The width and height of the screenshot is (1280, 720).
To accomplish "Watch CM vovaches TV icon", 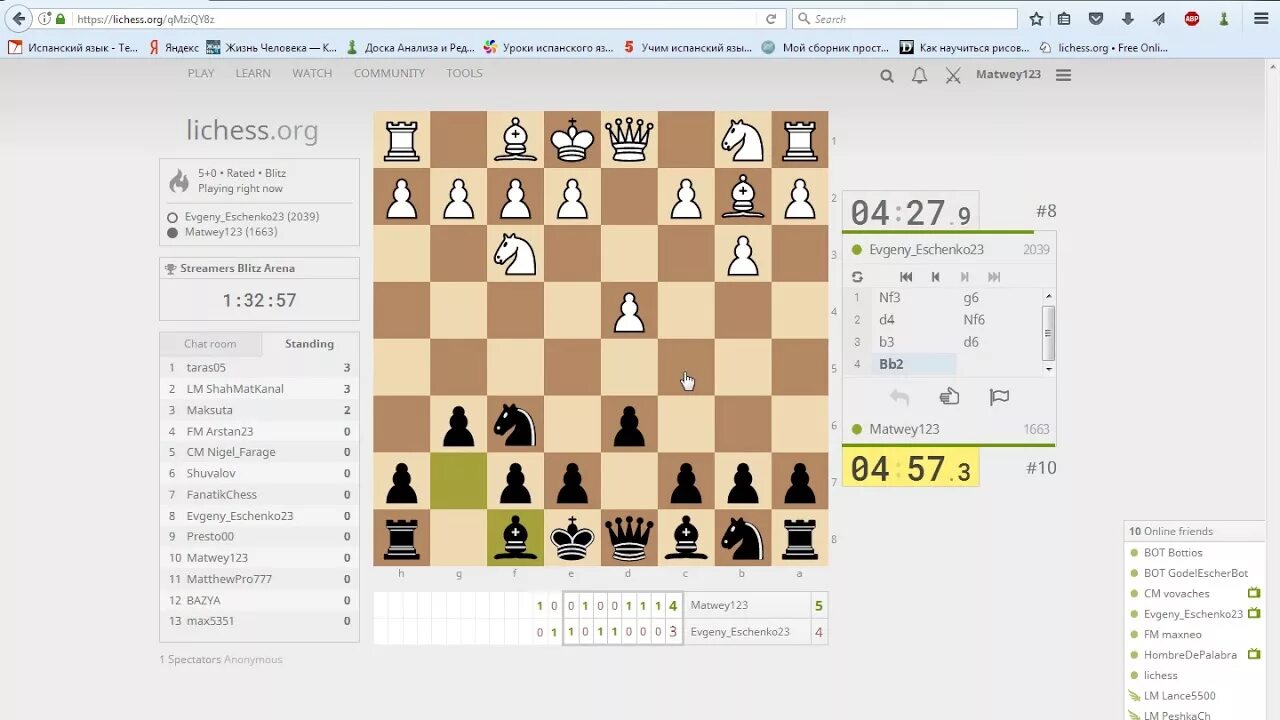I will pos(1254,593).
